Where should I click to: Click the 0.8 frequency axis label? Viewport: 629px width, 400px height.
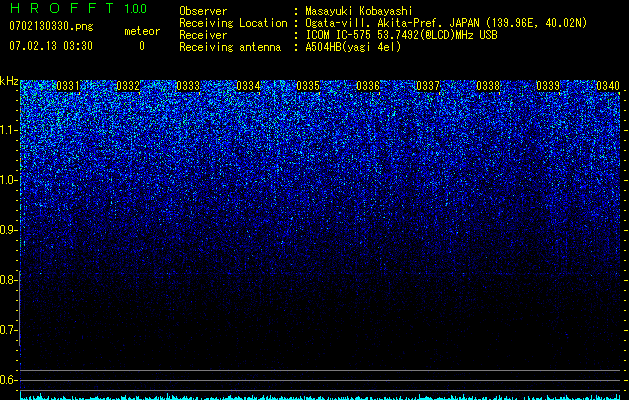coord(8,280)
